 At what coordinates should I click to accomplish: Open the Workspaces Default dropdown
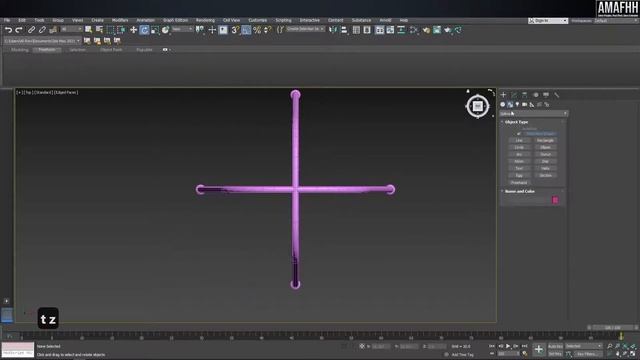615,20
